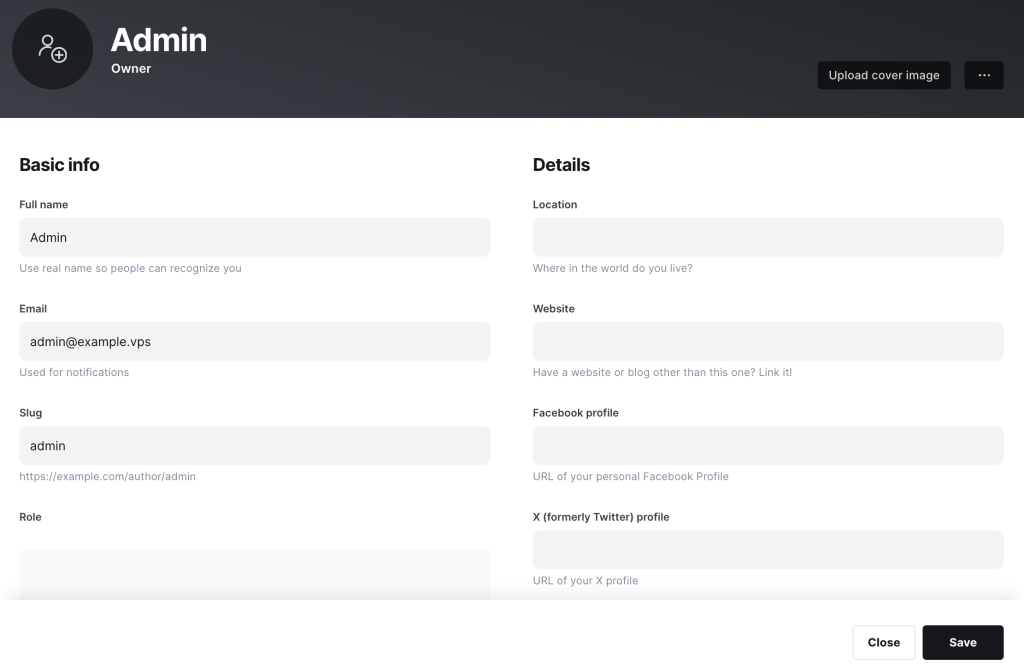Click the Basic info section heading
Image resolution: width=1024 pixels, height=670 pixels.
(x=59, y=164)
